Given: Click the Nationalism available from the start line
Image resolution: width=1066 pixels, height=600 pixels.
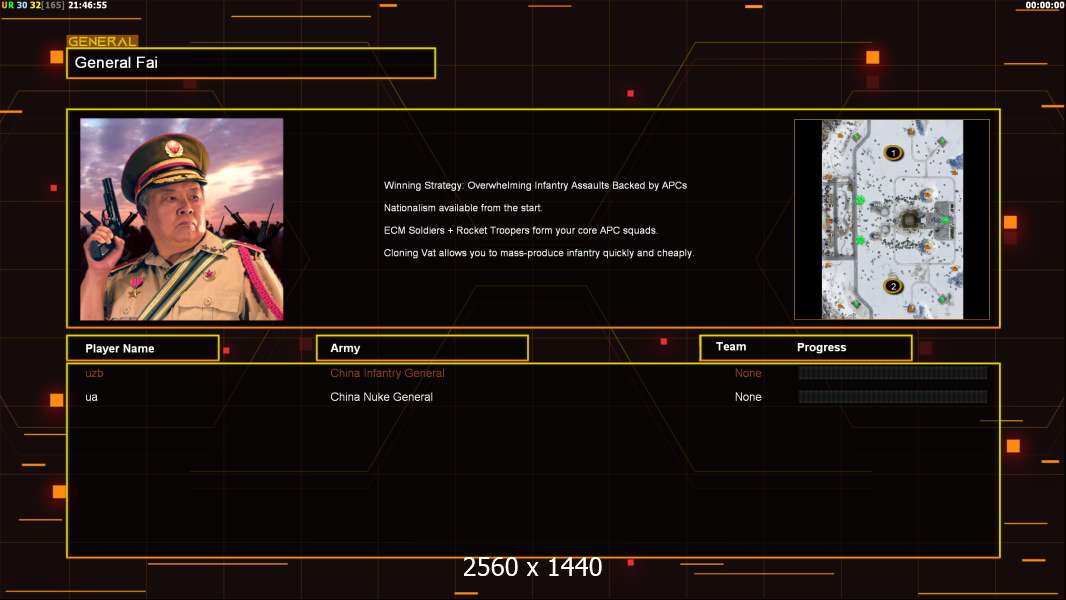Looking at the screenshot, I should pyautogui.click(x=463, y=208).
